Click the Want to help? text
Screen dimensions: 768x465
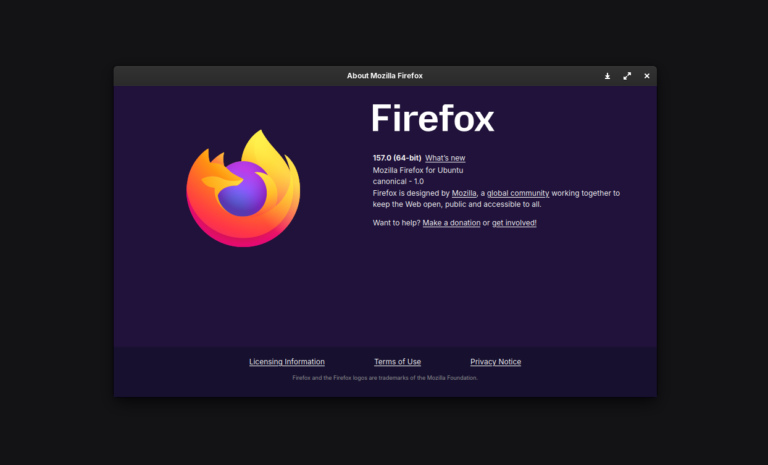click(x=396, y=222)
